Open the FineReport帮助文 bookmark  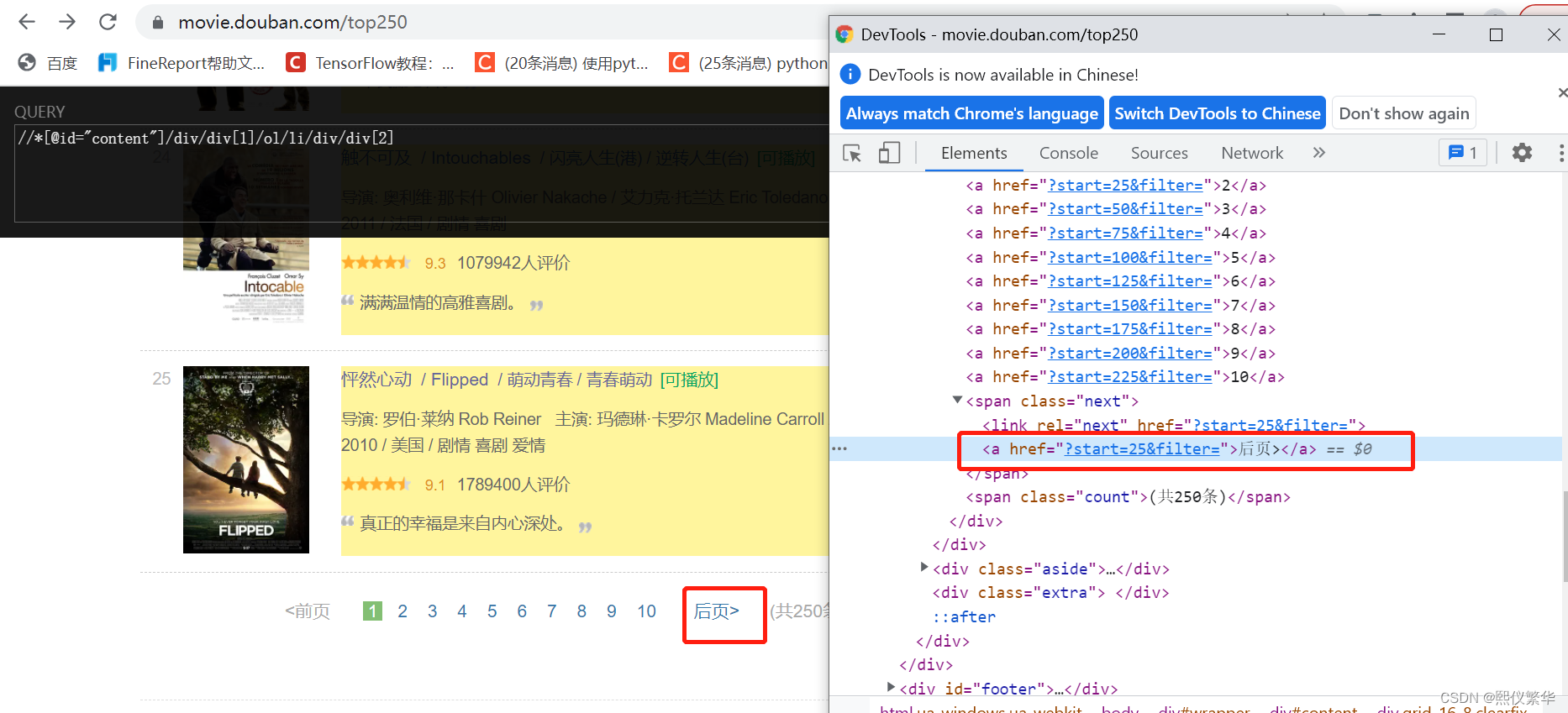(x=182, y=63)
